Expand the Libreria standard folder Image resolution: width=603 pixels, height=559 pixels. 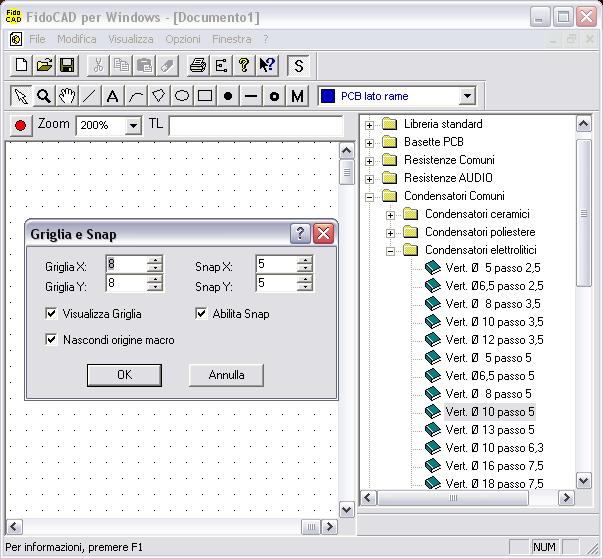point(369,125)
